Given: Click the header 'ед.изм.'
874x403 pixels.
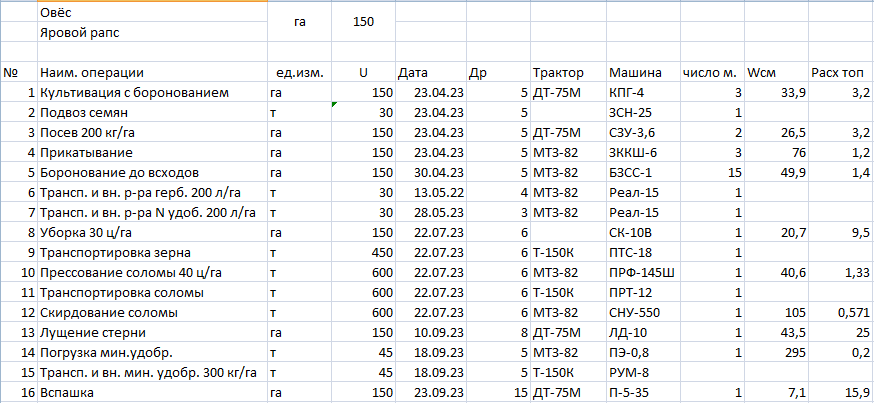Looking at the screenshot, I should (x=300, y=72).
